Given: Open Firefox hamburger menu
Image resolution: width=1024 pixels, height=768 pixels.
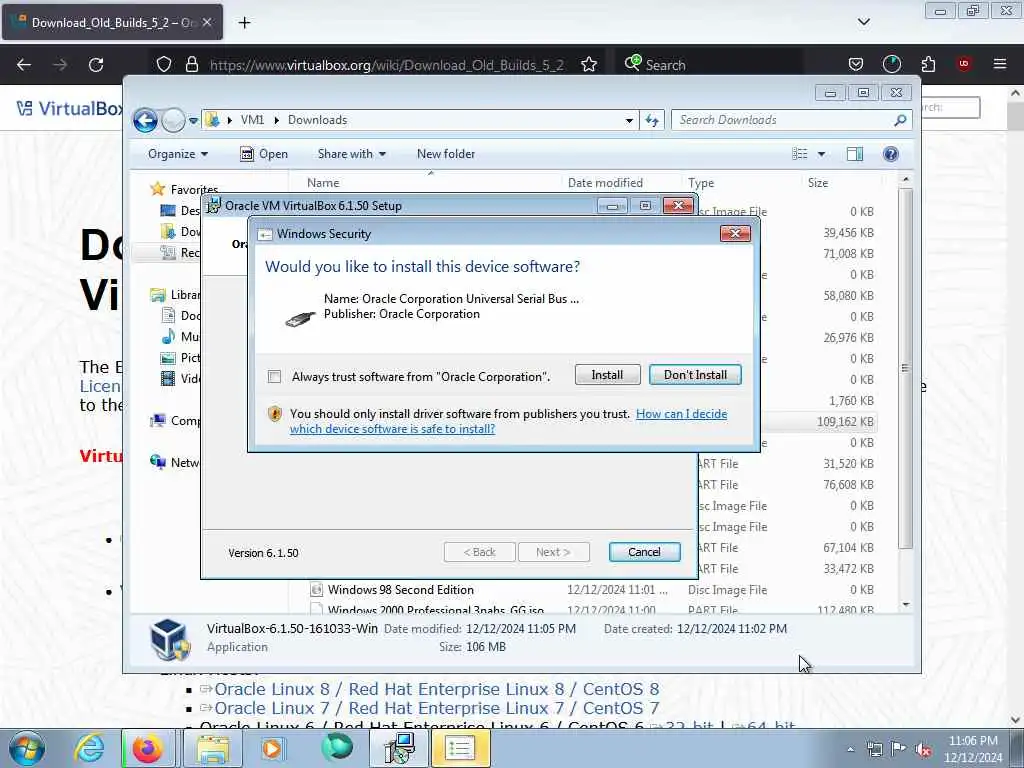Looking at the screenshot, I should tap(999, 64).
